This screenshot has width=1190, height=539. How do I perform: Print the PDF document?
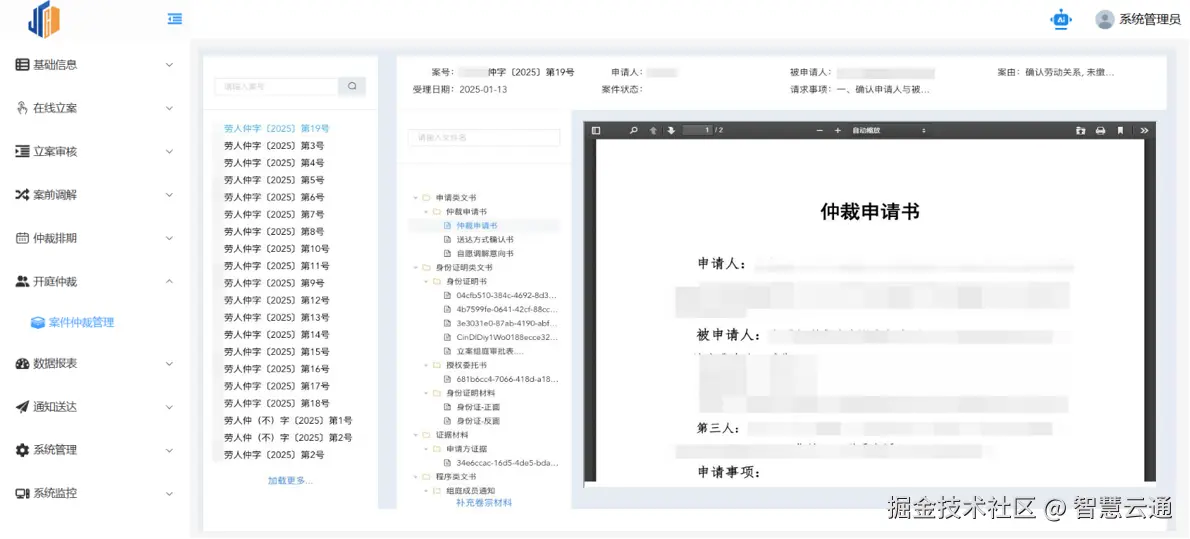tap(1100, 131)
